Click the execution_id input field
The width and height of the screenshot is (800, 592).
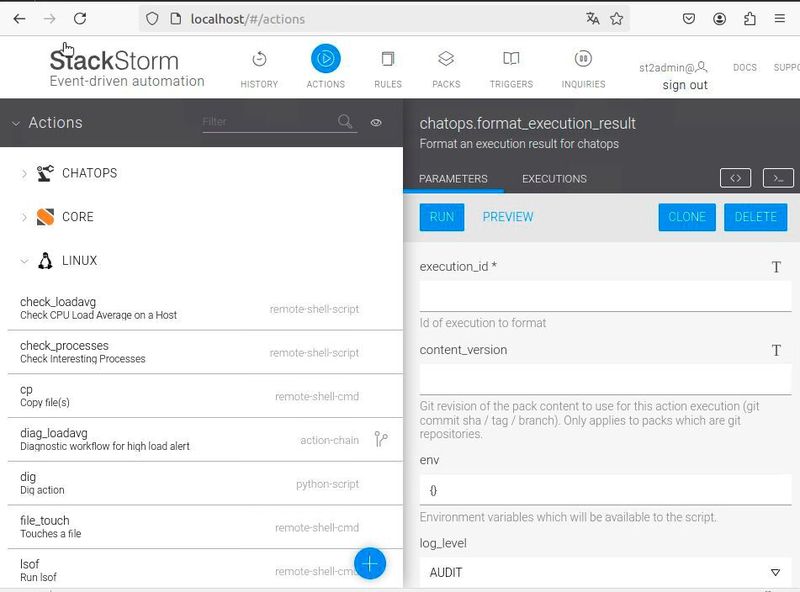tap(606, 295)
